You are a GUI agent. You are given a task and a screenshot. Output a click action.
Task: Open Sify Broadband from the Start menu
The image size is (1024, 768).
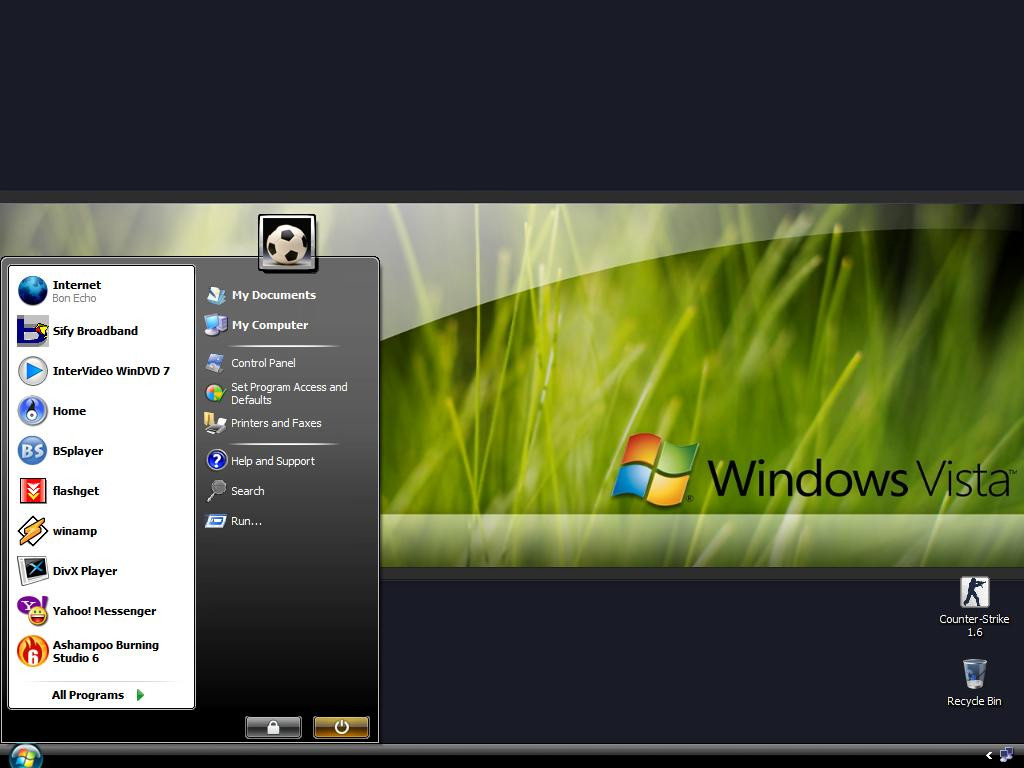click(x=94, y=331)
